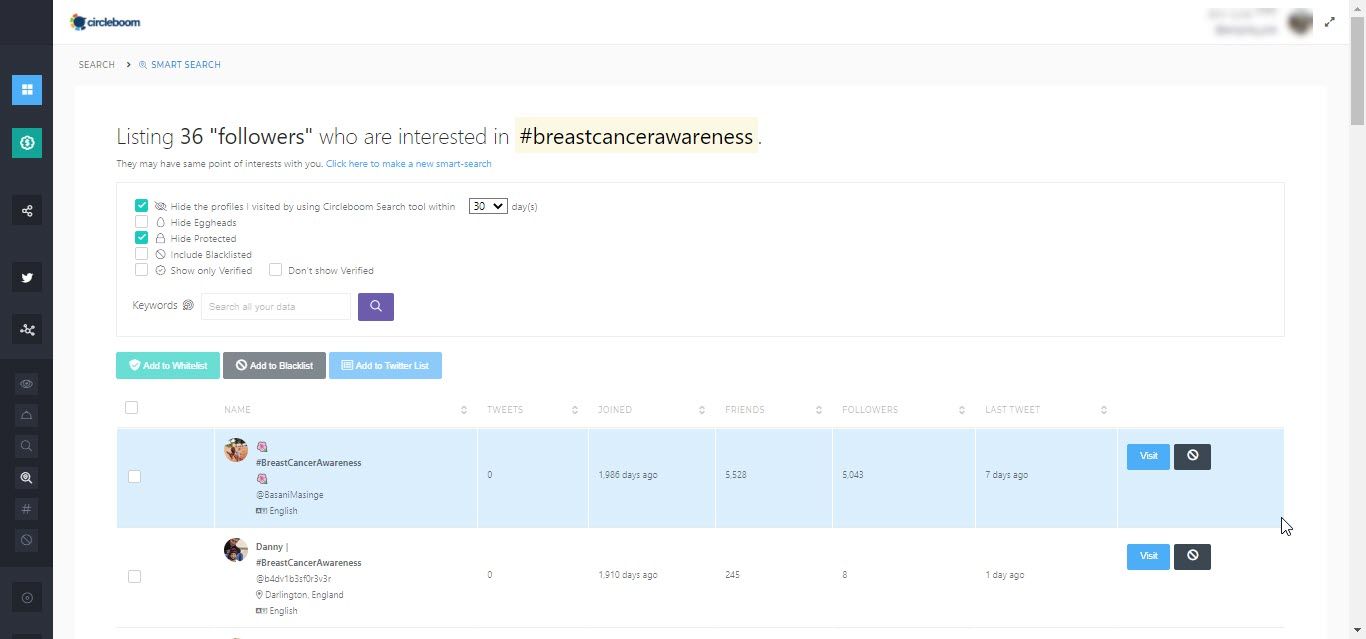Click the @BasaniMasinge handle text

[x=290, y=495]
